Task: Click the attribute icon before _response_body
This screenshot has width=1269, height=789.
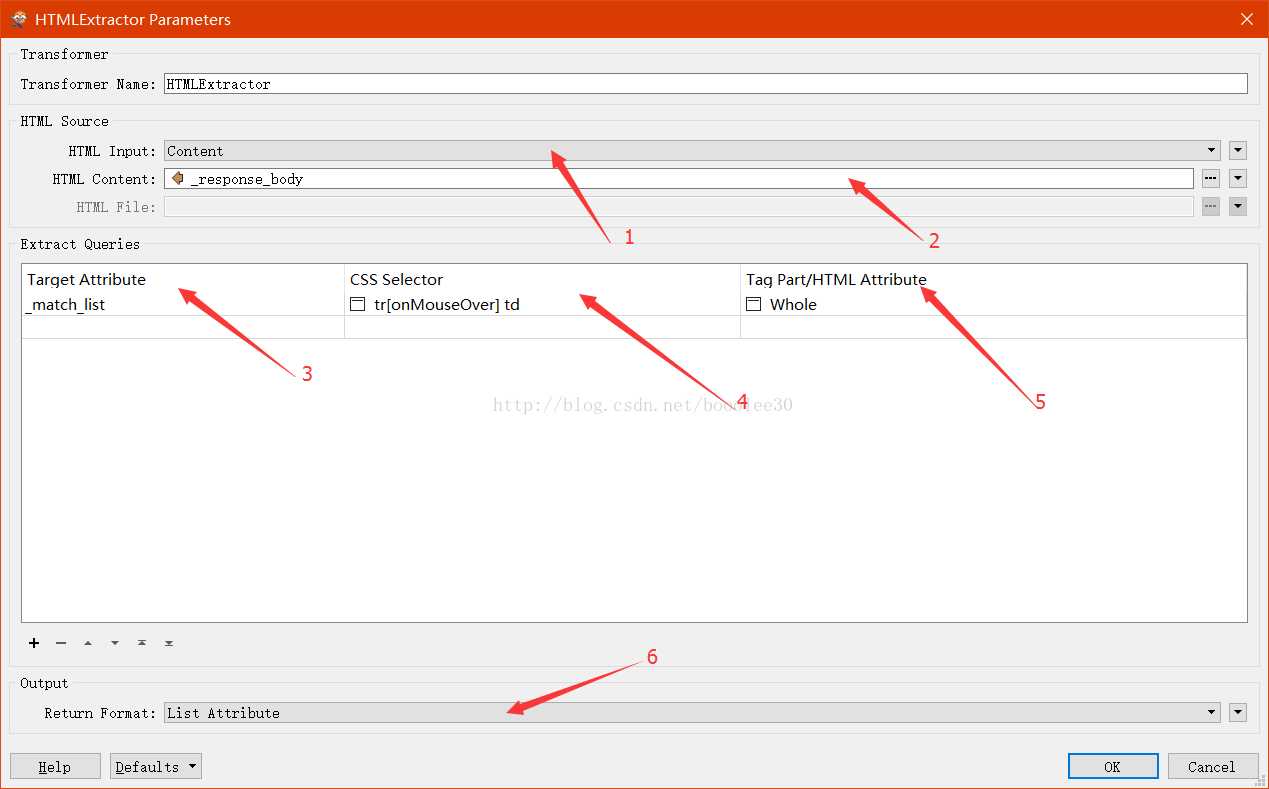Action: point(178,178)
